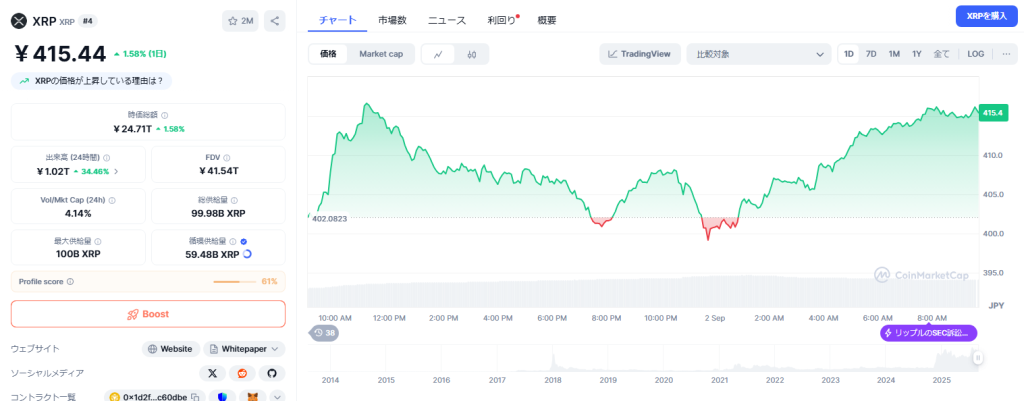The image size is (1024, 401).
Task: Click the #4 rank badge
Action: pyautogui.click(x=88, y=21)
